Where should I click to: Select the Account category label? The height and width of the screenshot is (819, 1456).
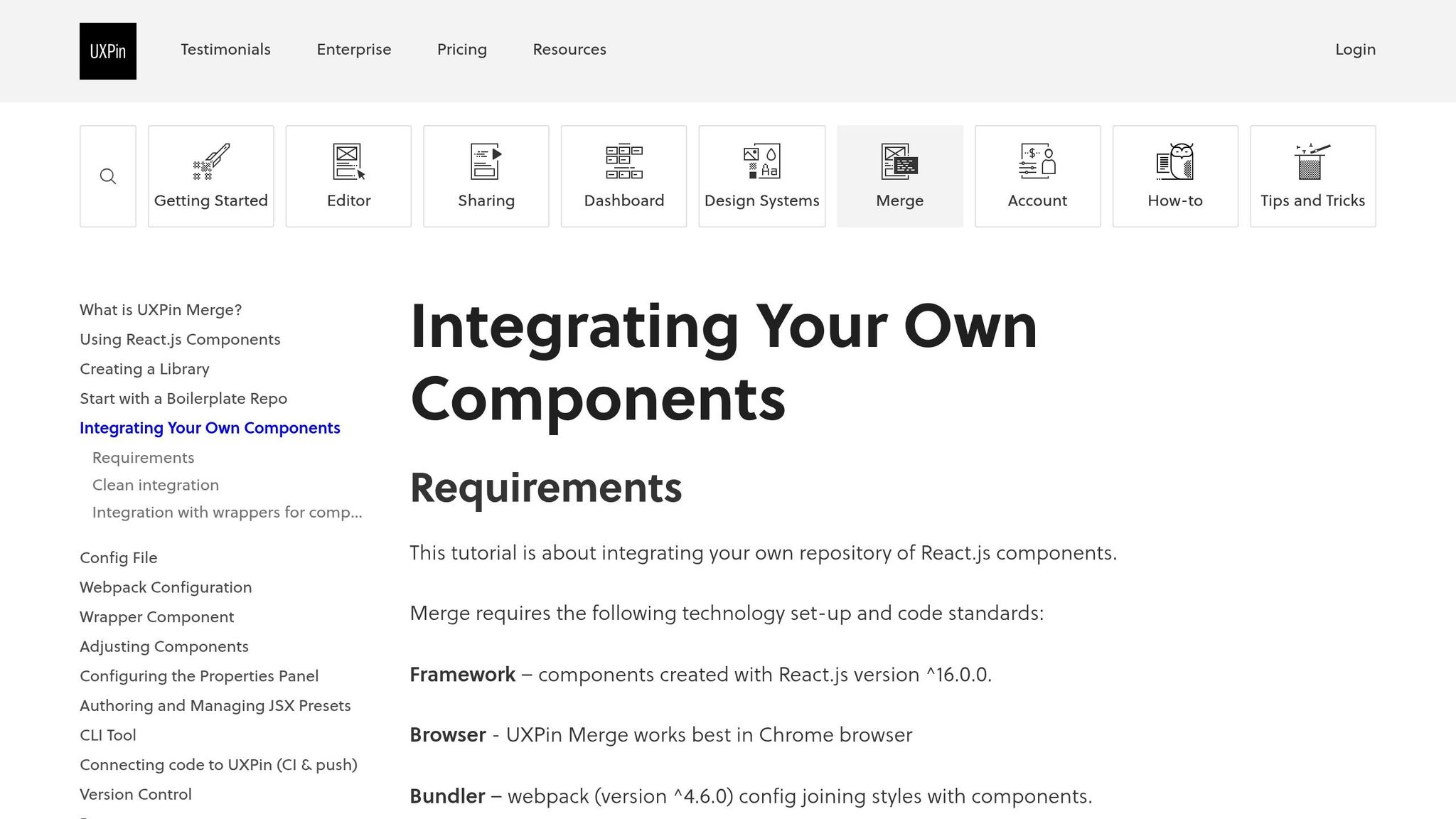pos(1037,200)
